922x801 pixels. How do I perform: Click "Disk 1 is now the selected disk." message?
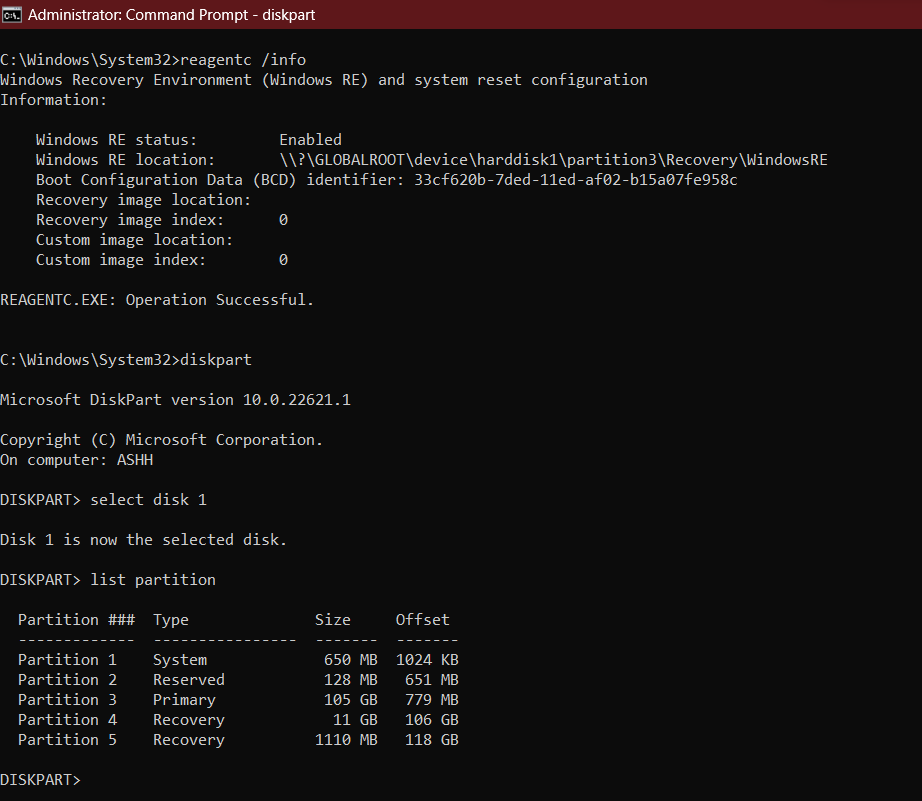click(x=143, y=540)
